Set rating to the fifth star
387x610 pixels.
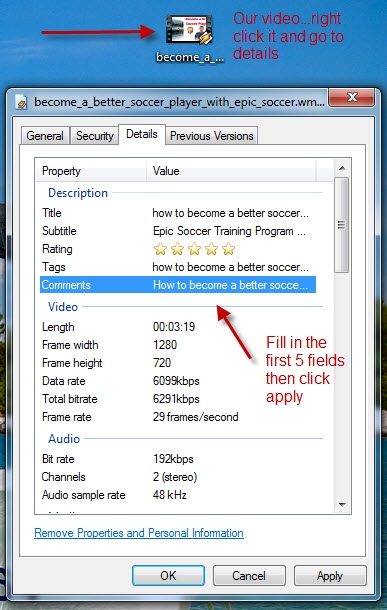click(229, 249)
